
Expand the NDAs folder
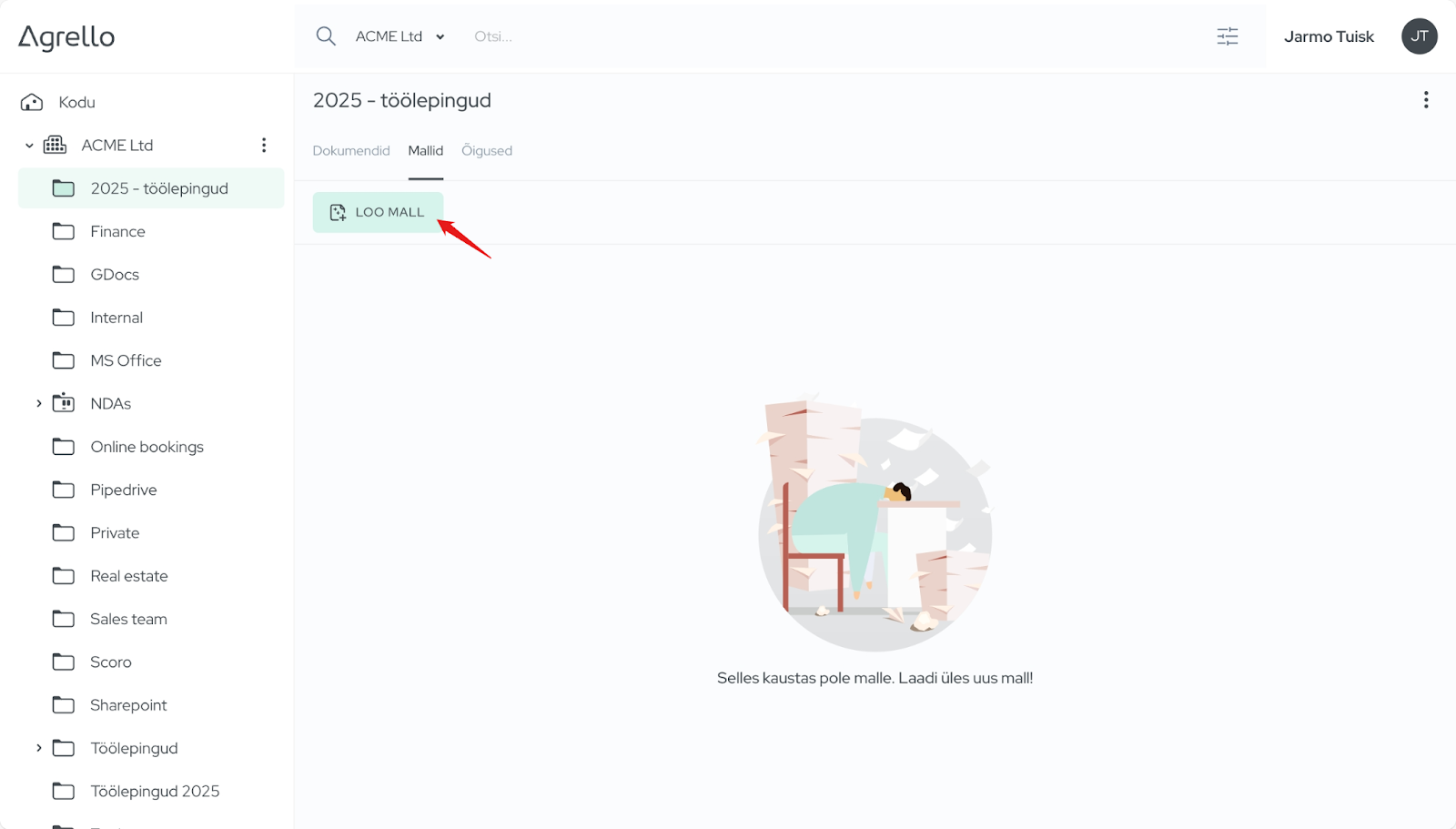click(x=38, y=403)
